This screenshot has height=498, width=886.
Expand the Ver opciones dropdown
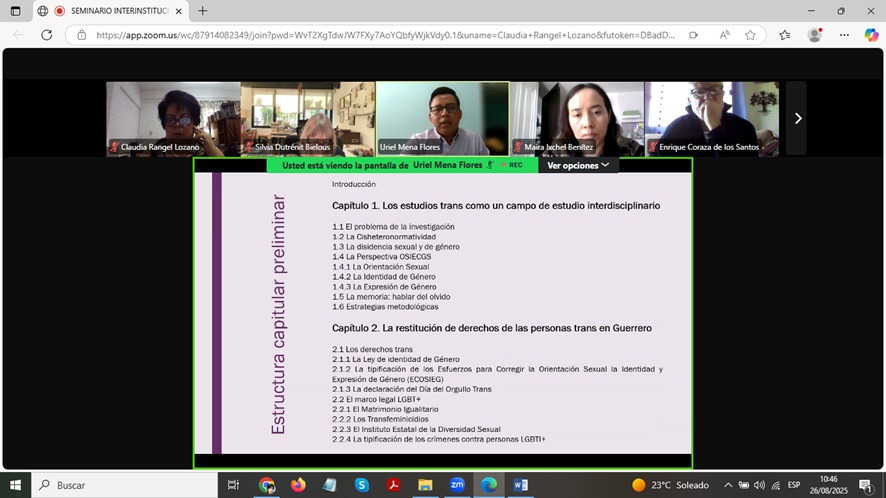pyautogui.click(x=578, y=165)
